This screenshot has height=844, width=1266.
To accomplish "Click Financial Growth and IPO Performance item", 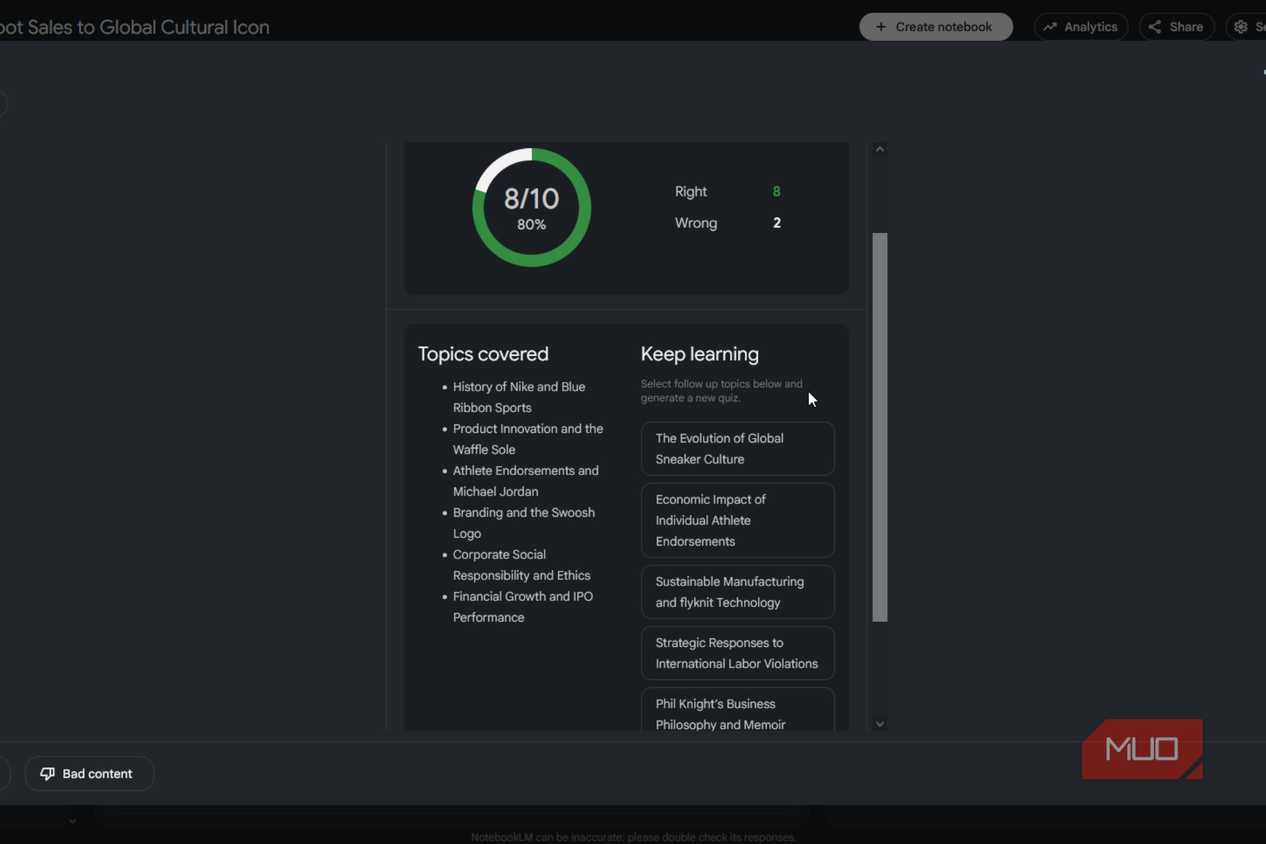I will point(523,607).
